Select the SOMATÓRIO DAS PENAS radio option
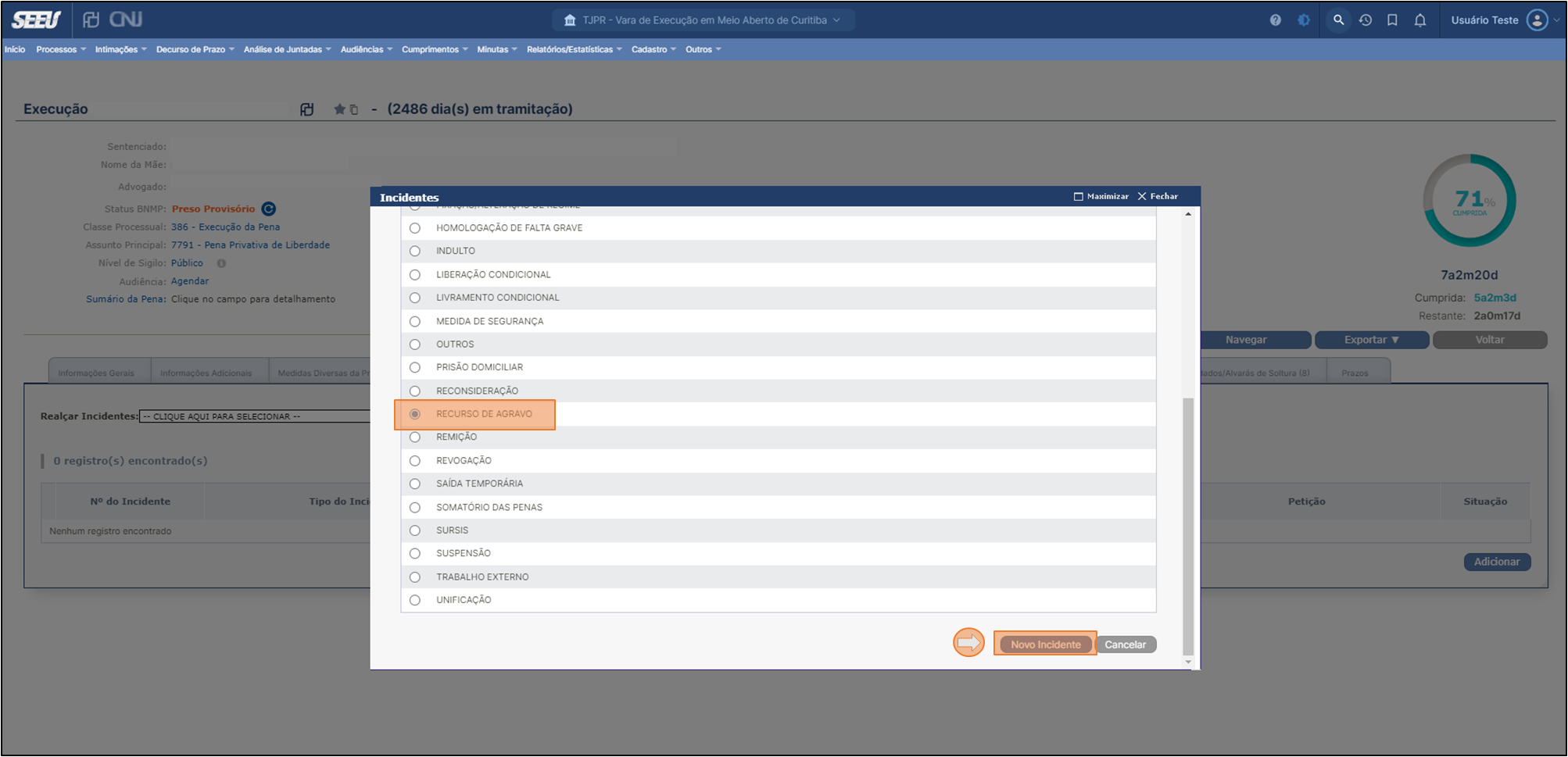This screenshot has height=757, width=1568. point(415,507)
